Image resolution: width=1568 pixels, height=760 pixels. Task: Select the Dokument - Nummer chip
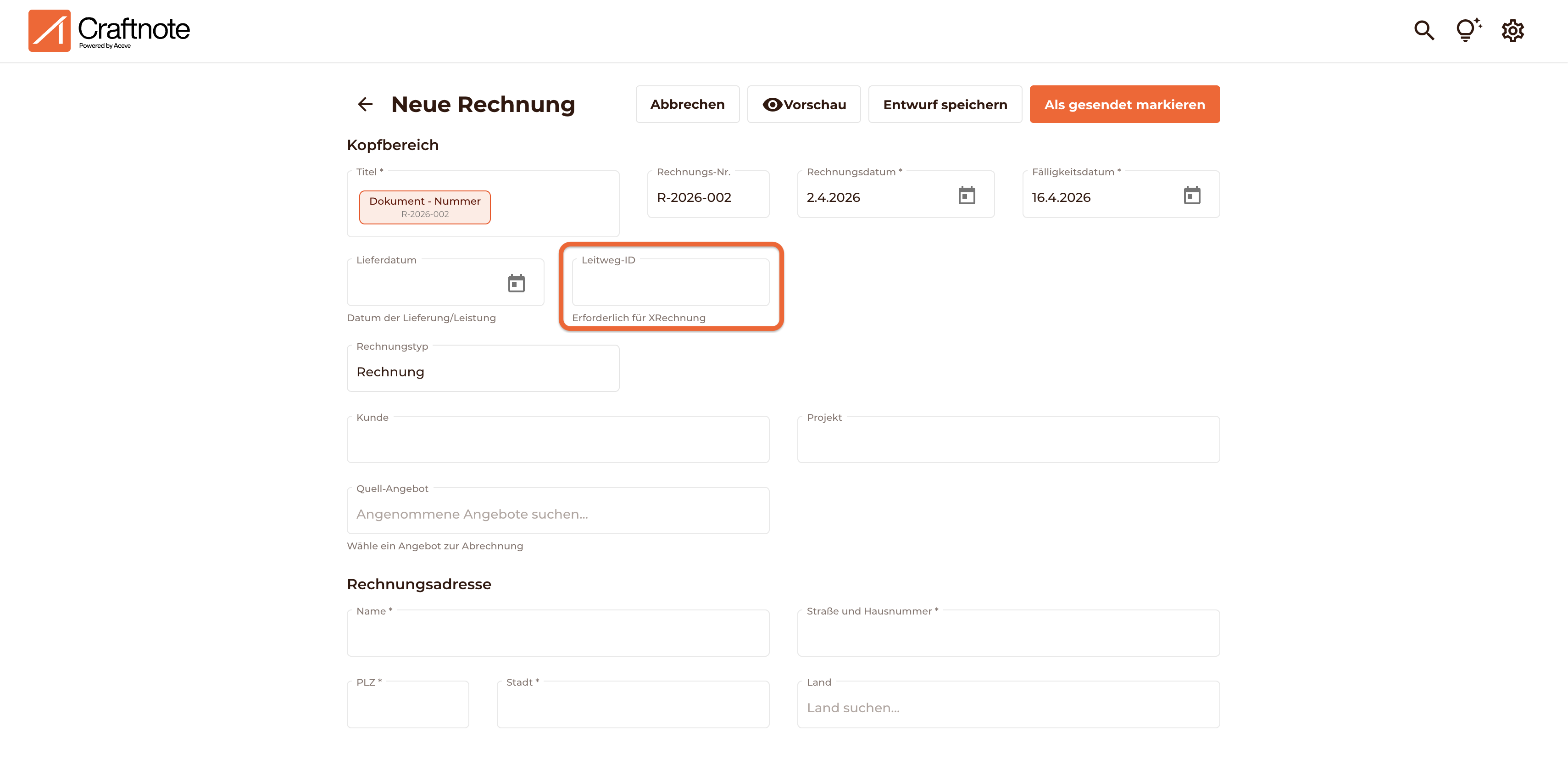[x=424, y=207]
